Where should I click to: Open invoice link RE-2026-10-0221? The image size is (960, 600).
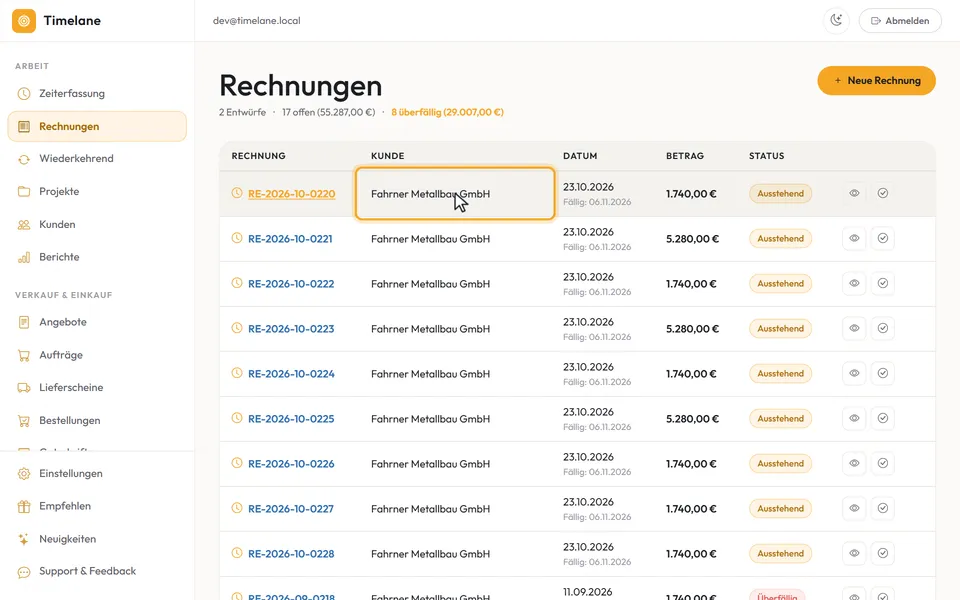tap(290, 239)
